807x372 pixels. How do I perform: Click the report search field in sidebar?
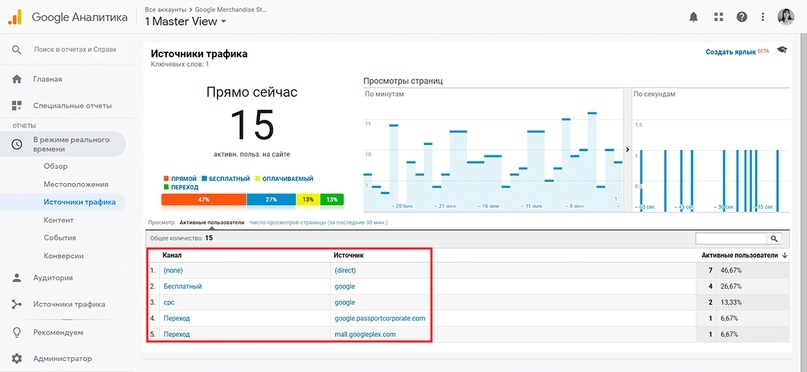click(75, 50)
